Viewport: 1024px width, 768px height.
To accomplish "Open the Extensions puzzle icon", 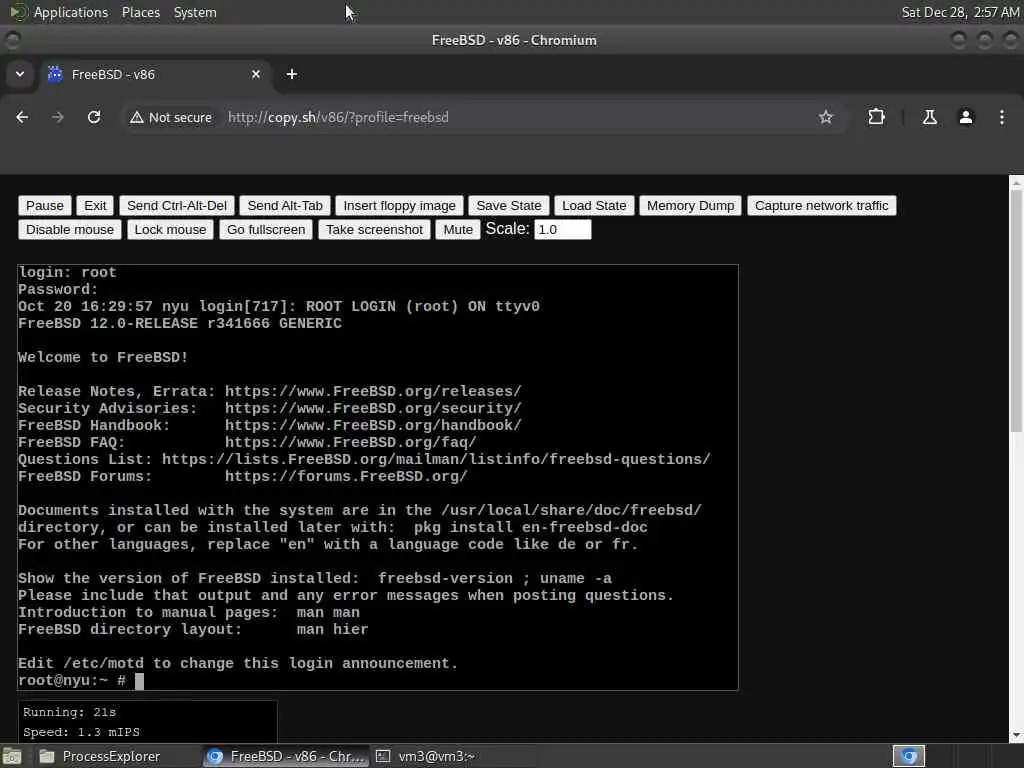I will (x=876, y=118).
